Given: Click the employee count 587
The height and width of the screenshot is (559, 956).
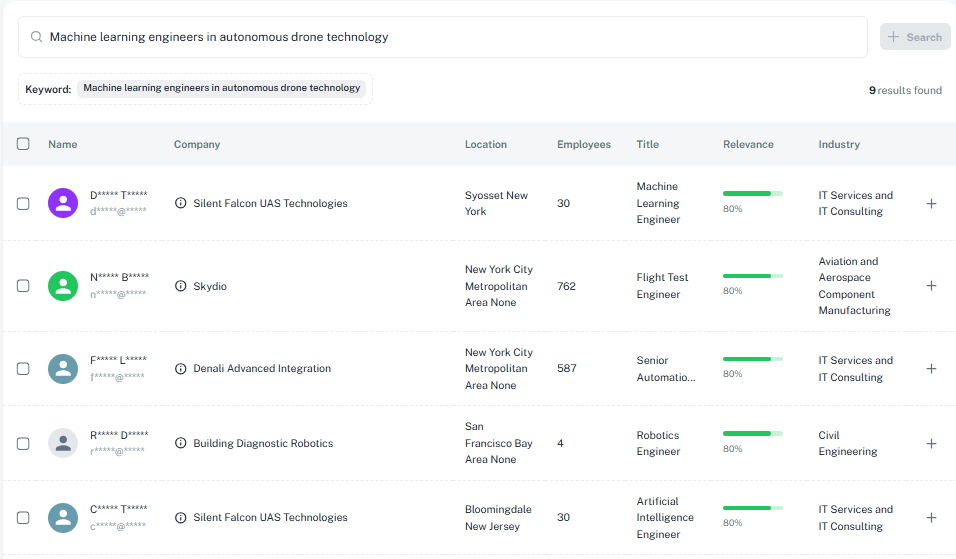Looking at the screenshot, I should [566, 369].
